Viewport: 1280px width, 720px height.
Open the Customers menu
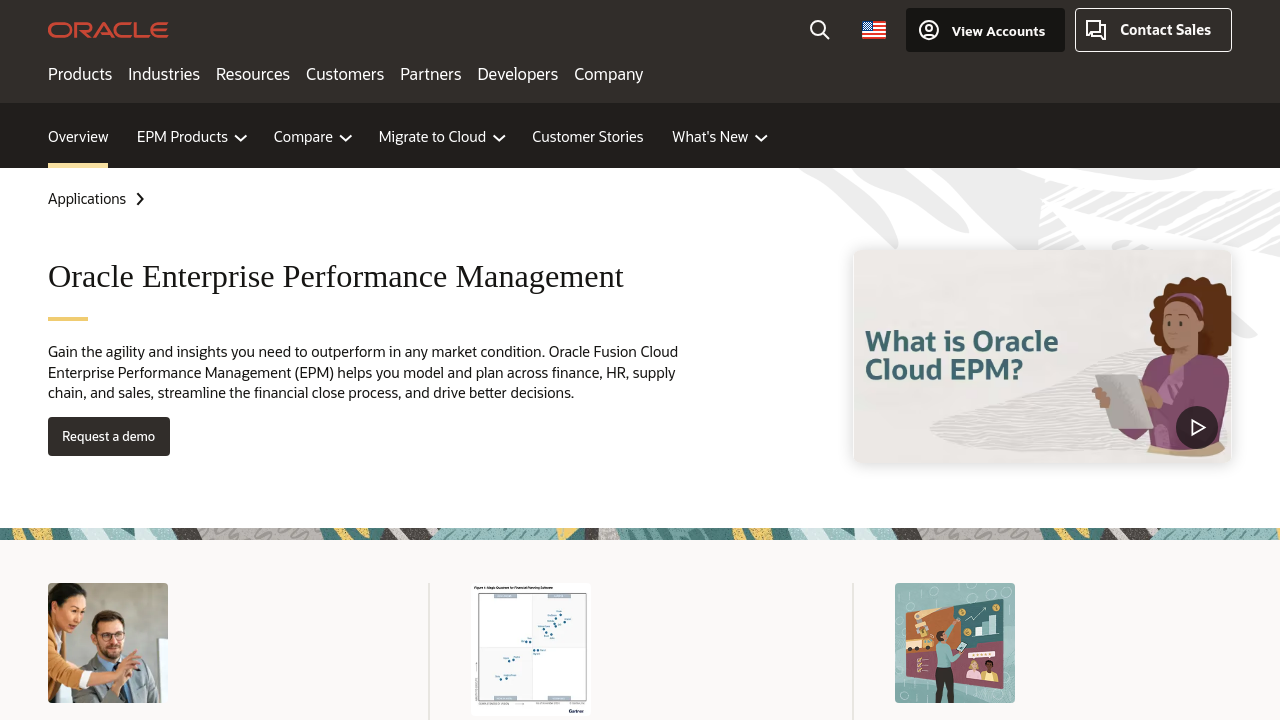click(345, 74)
